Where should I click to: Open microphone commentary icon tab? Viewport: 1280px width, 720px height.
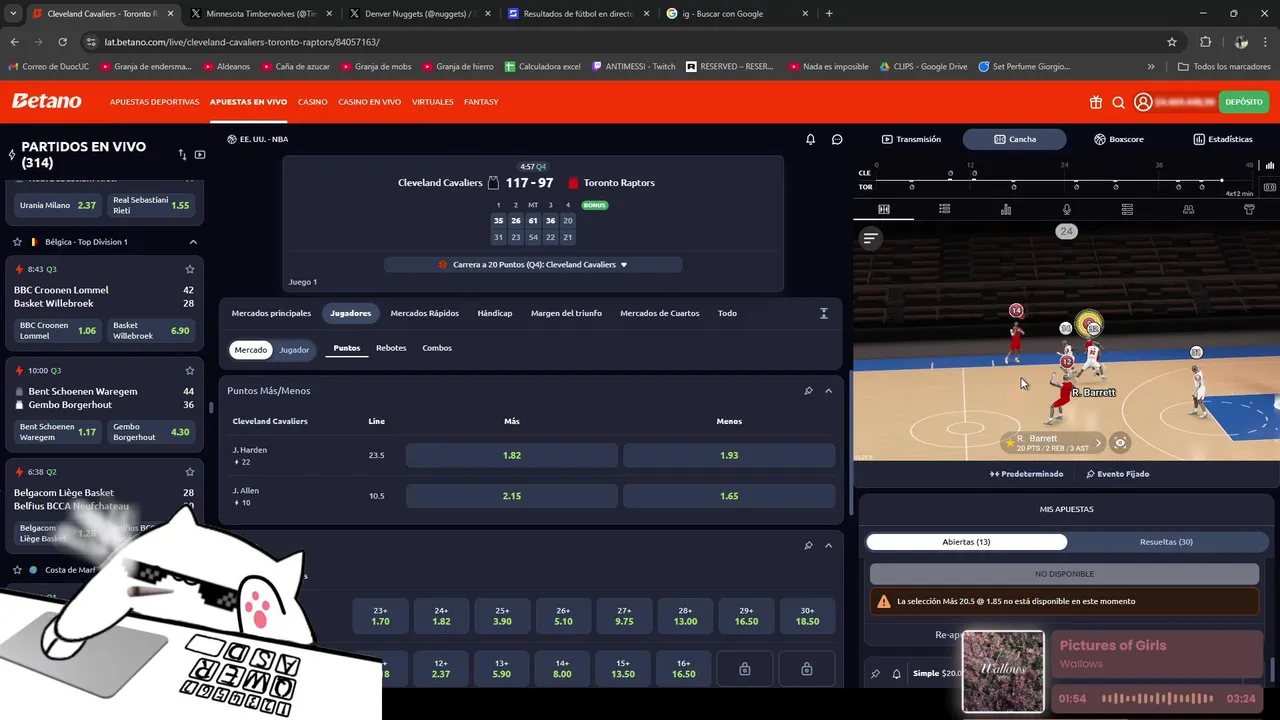click(1067, 209)
